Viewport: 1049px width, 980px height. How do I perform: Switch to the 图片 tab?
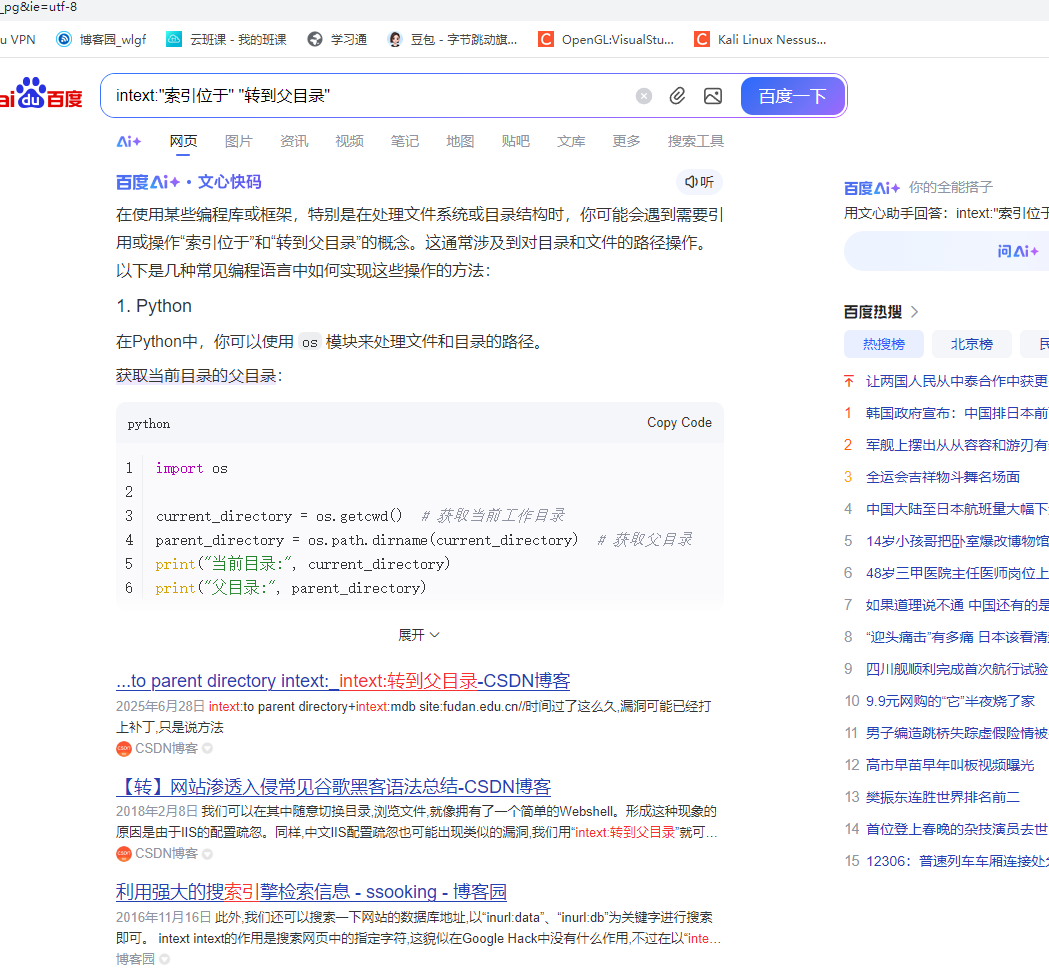[239, 141]
